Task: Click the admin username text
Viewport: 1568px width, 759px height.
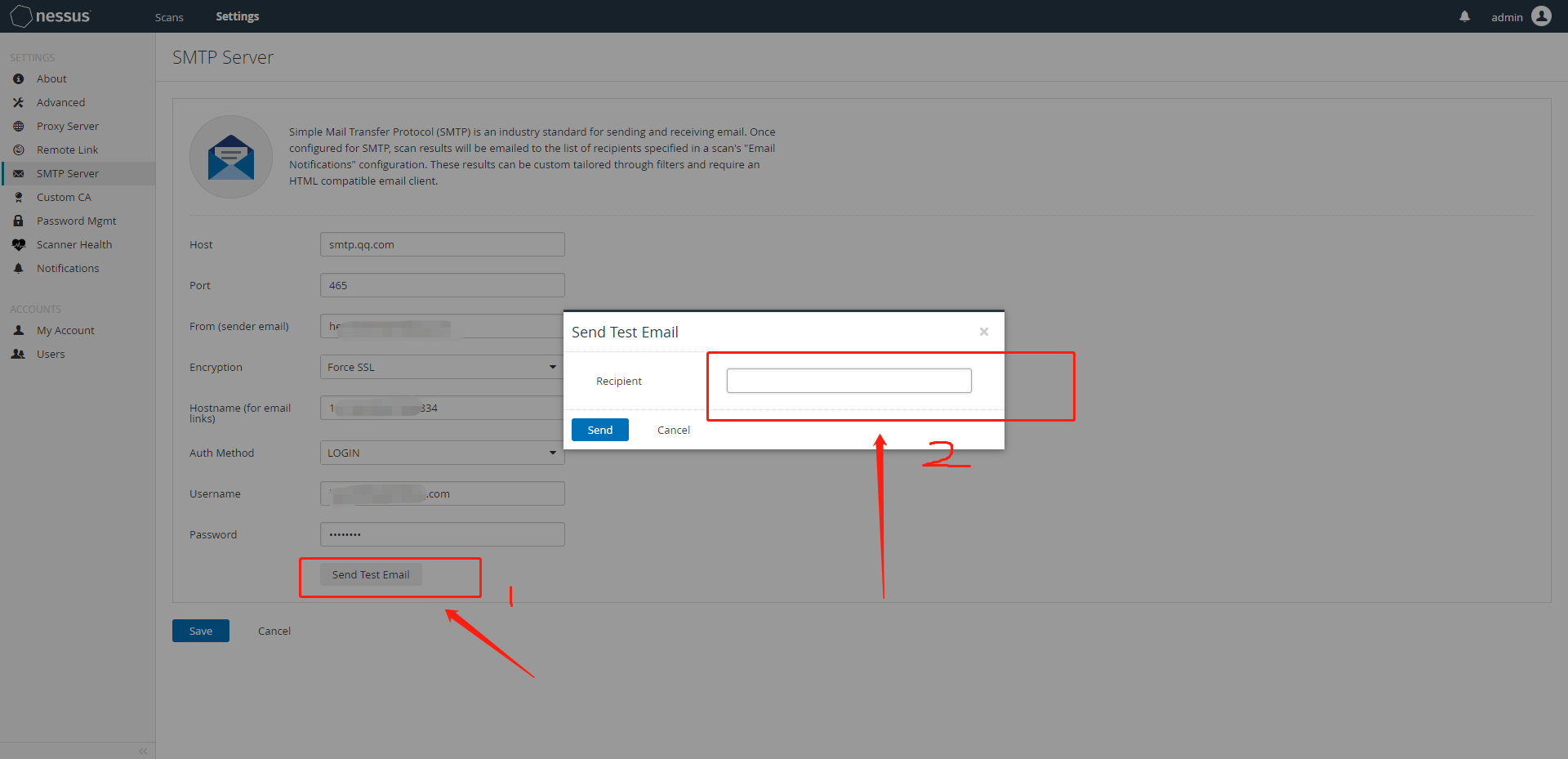Action: 1507,17
